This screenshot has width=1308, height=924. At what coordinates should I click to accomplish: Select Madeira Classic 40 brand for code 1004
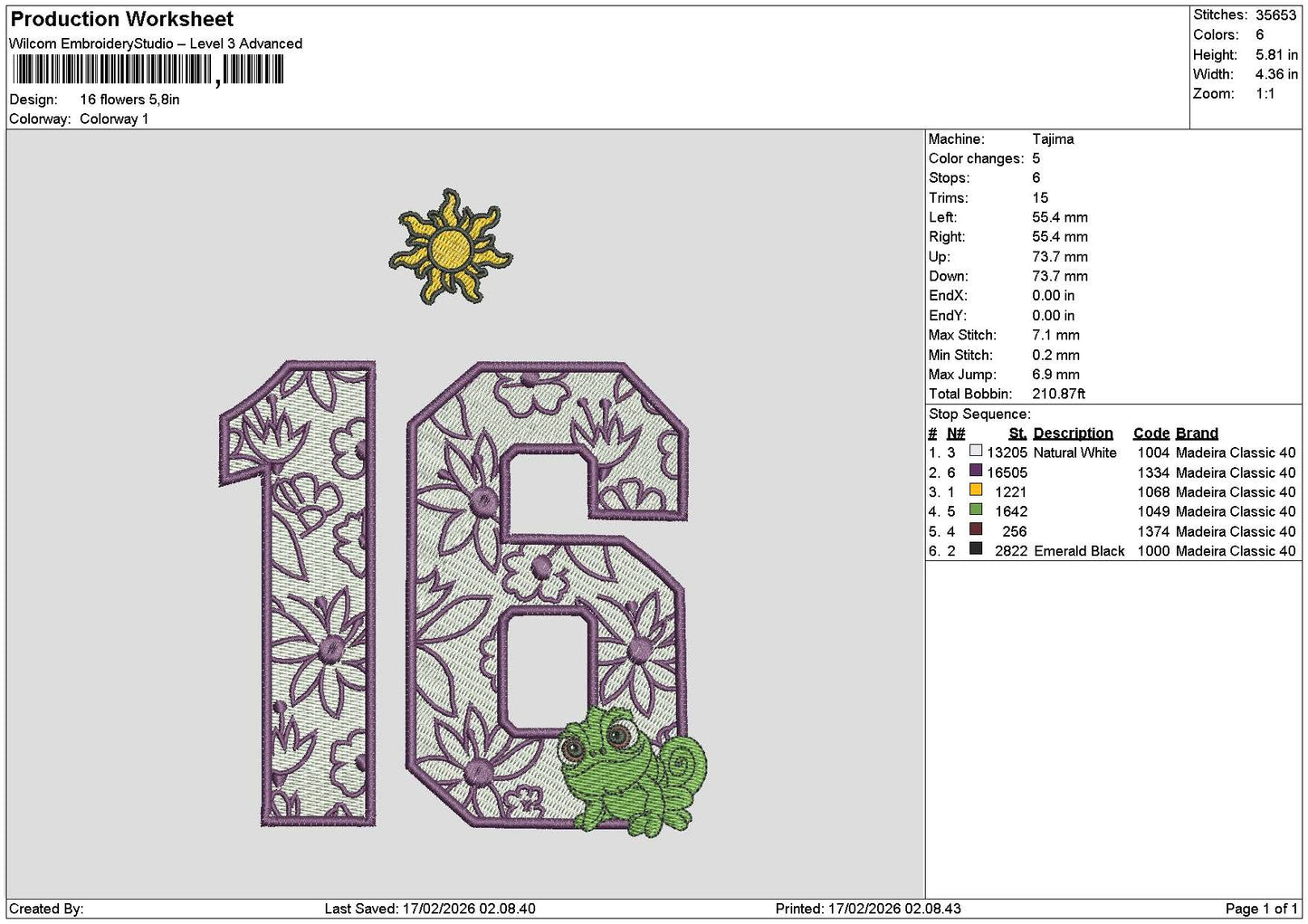click(x=1236, y=452)
